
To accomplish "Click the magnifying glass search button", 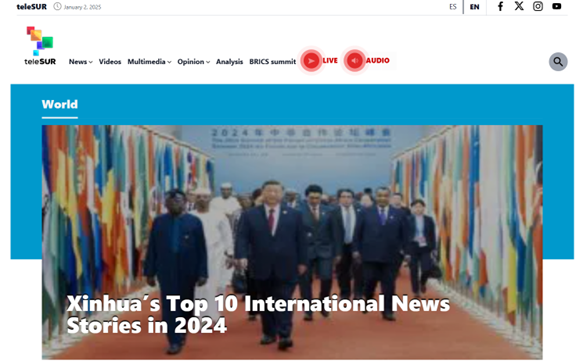I will [558, 62].
